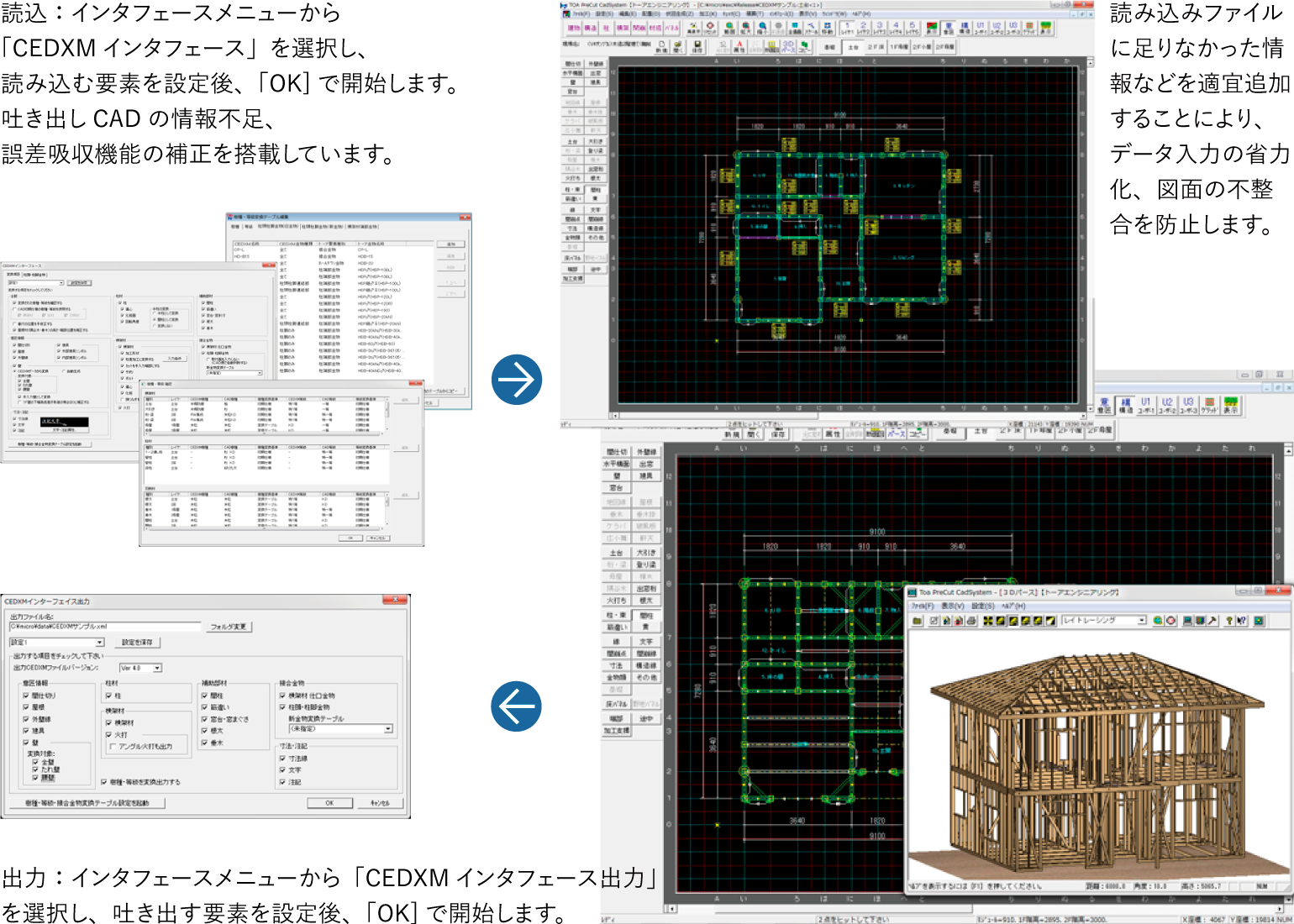Viewport: 1294px width, 924px height.
Task: Click the green 表示 icon in lower CAD window
Action: pyautogui.click(x=1231, y=407)
